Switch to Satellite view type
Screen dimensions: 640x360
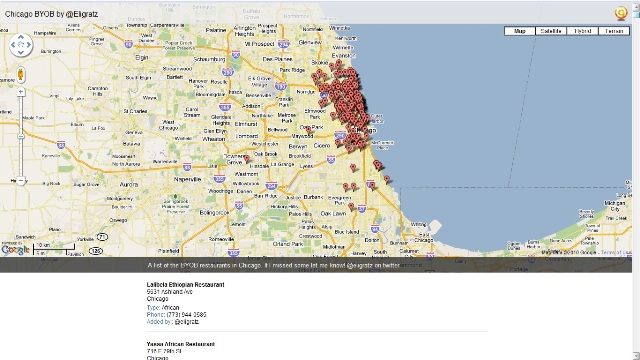tap(551, 31)
